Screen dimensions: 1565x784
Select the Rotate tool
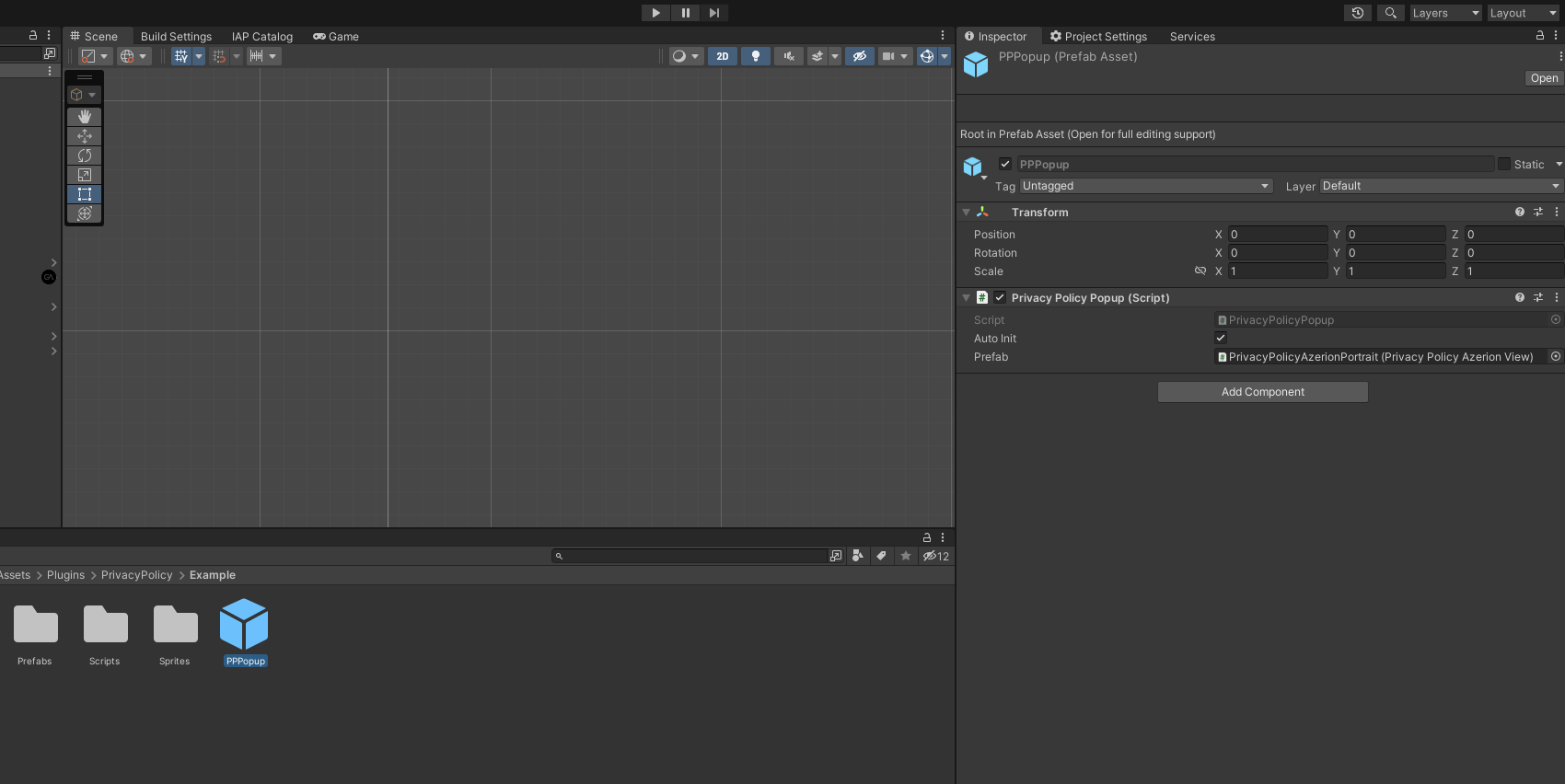pos(85,156)
